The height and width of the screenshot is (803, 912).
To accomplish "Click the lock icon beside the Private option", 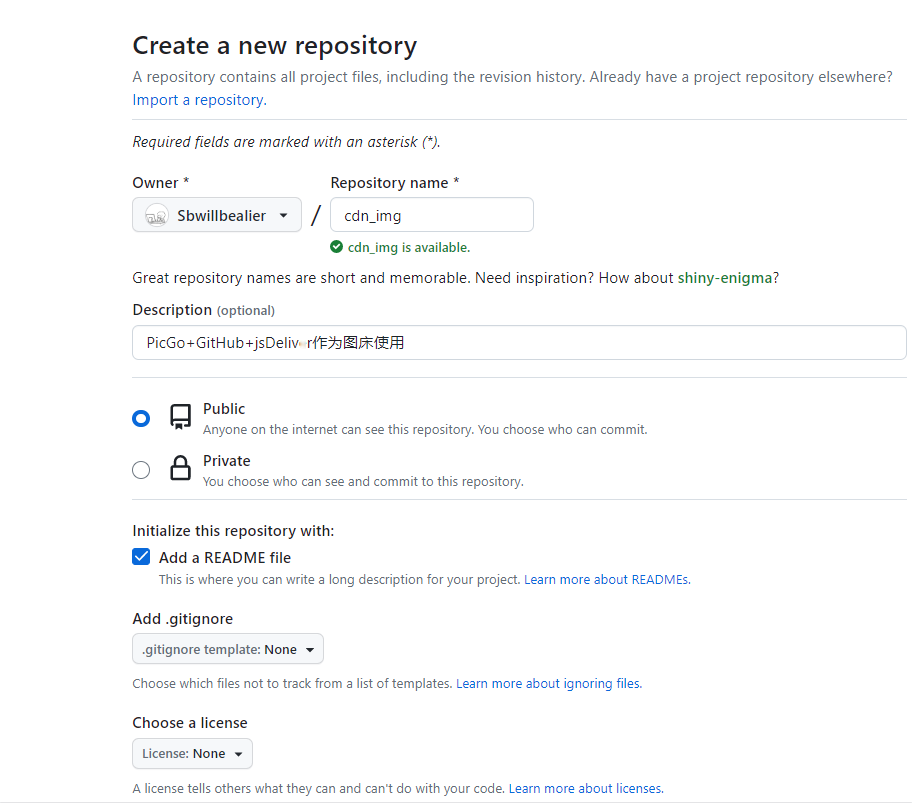I will [x=180, y=469].
